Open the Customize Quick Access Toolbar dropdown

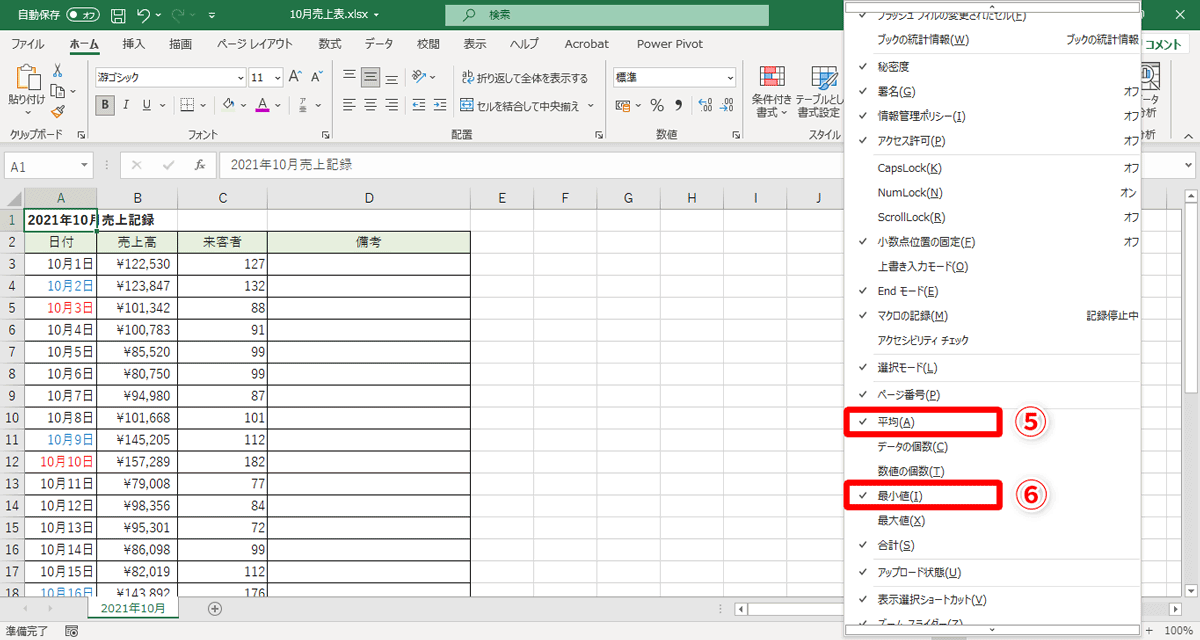(x=212, y=16)
